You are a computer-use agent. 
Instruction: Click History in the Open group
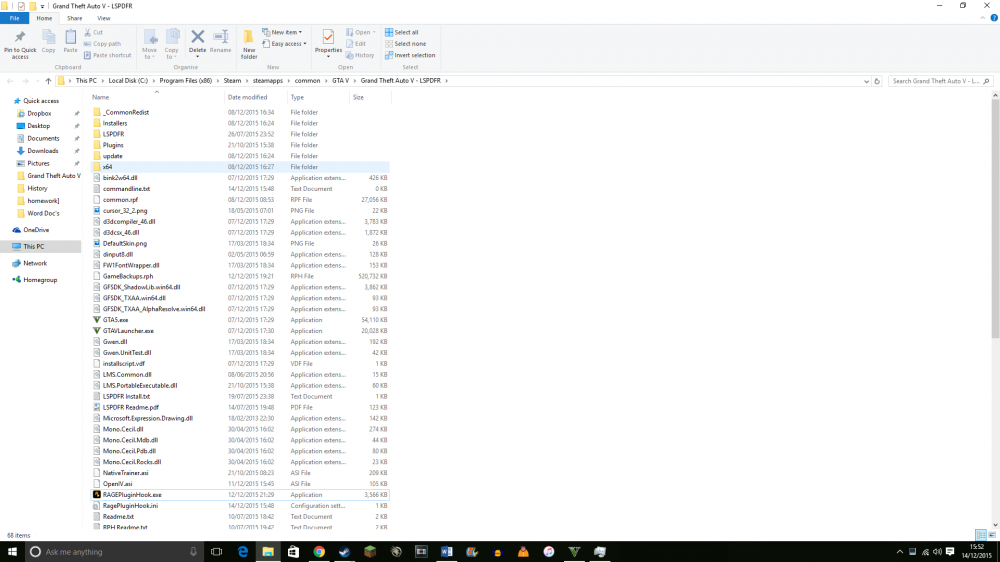tap(360, 55)
